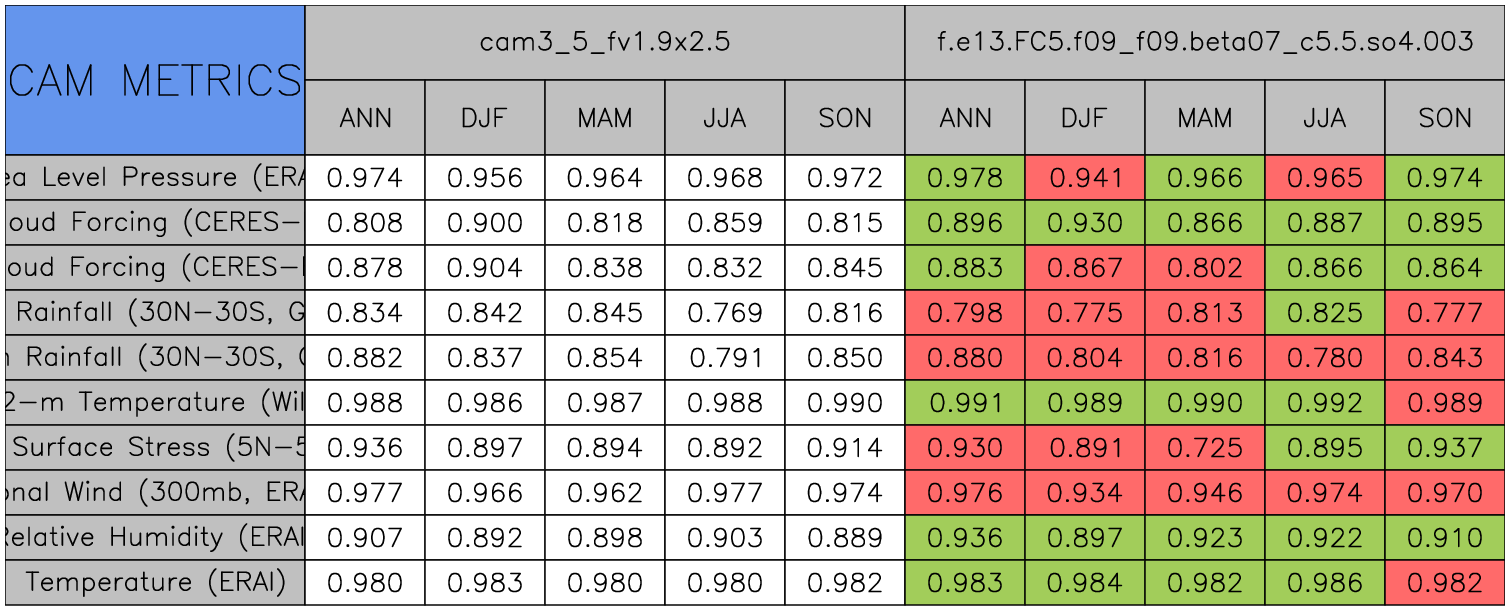
Task: Click DJF column header under cam3_5_fv1.9x2.5
Action: (485, 118)
